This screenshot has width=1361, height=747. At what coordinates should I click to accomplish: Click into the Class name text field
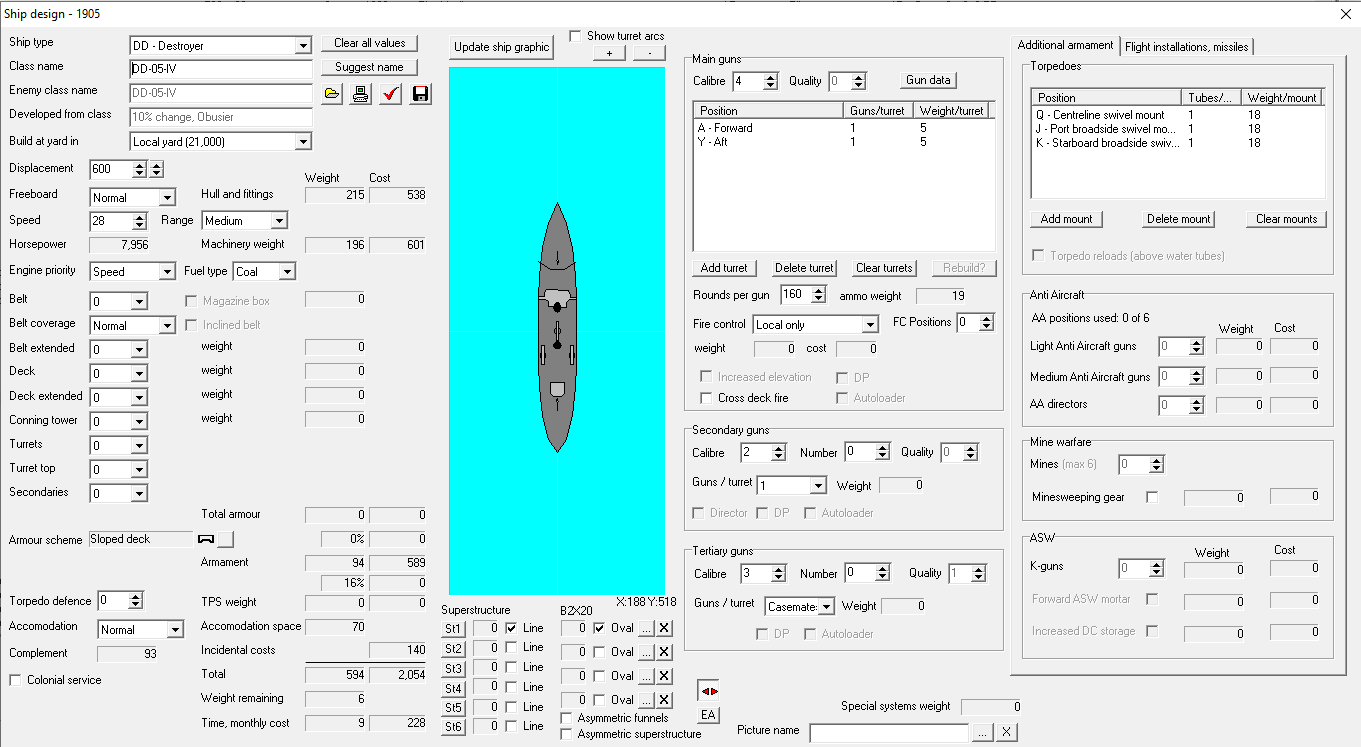[x=220, y=70]
